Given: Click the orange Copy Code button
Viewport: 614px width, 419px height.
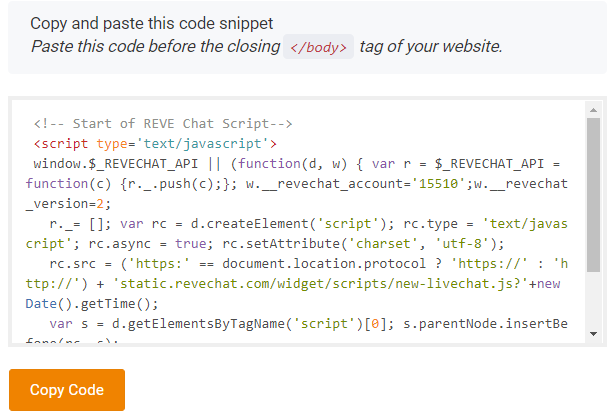Looking at the screenshot, I should (67, 390).
